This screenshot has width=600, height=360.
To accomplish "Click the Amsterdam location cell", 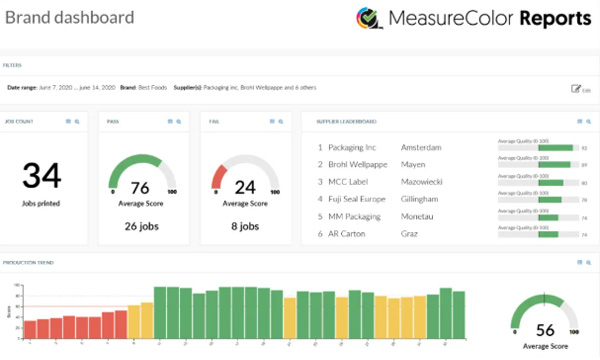I will (421, 147).
